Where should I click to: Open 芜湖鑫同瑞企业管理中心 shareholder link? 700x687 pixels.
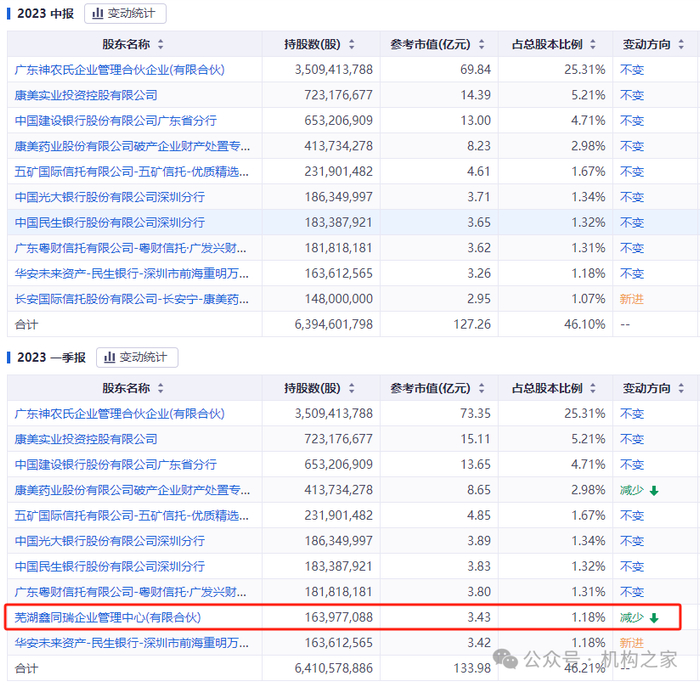tap(108, 617)
